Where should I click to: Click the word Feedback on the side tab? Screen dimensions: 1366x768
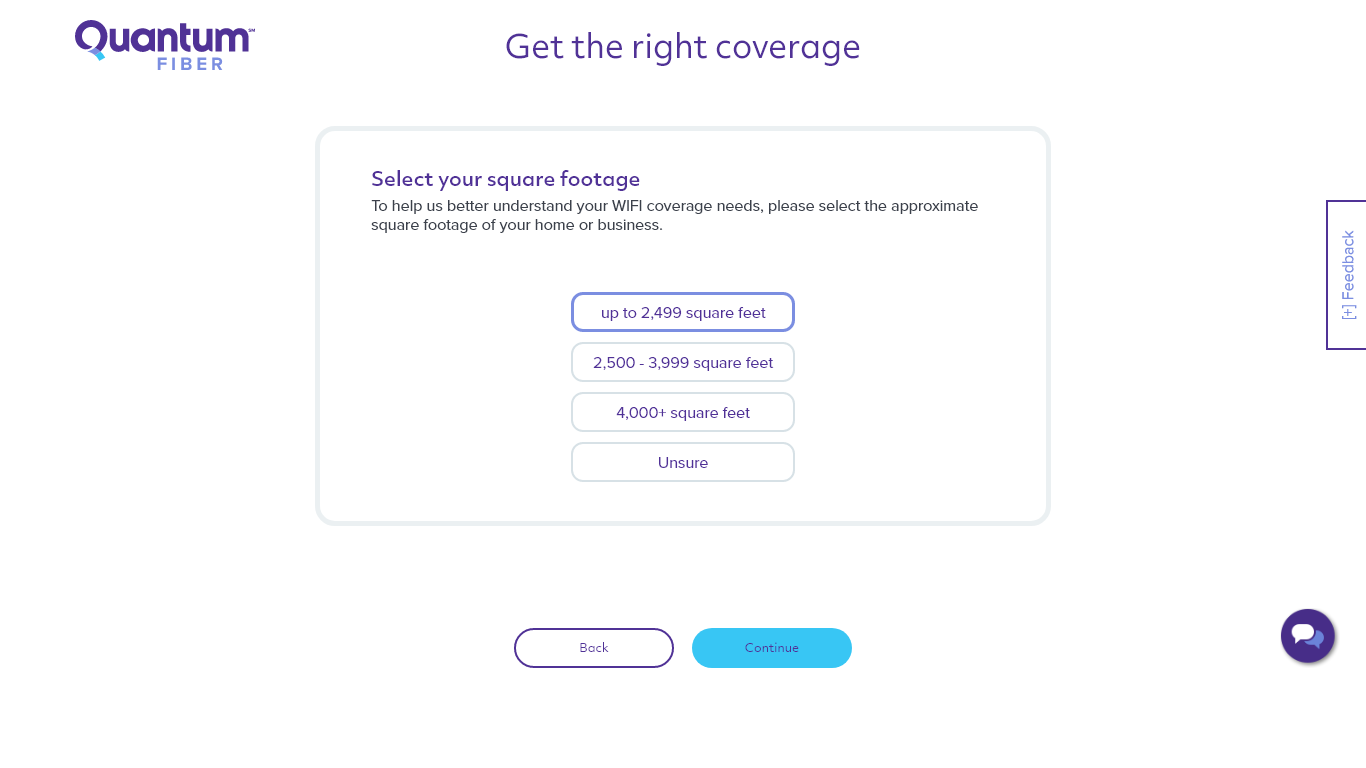(1349, 266)
